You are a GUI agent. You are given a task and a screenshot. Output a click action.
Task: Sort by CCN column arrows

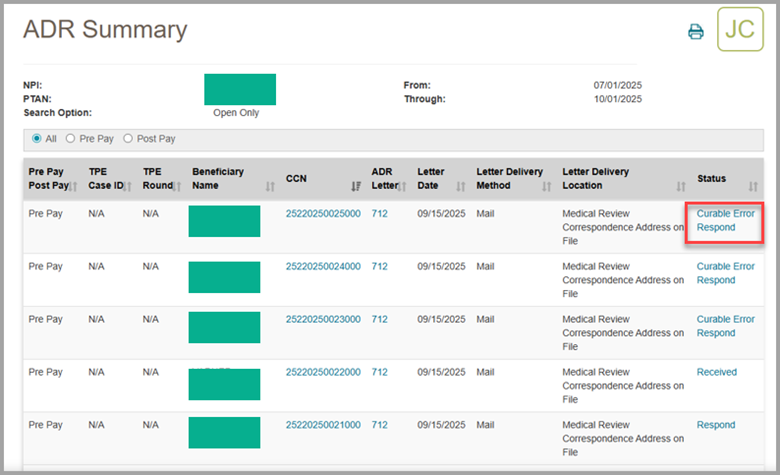pyautogui.click(x=355, y=186)
